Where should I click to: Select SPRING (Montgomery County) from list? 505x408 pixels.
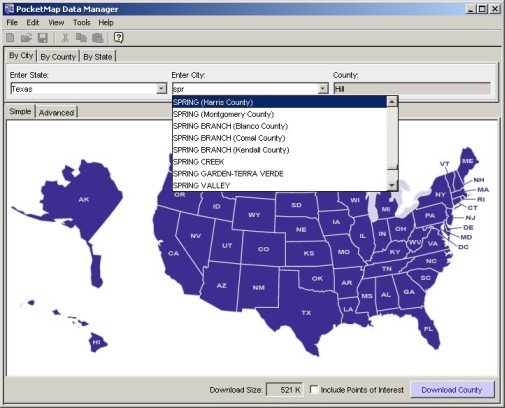pos(279,114)
